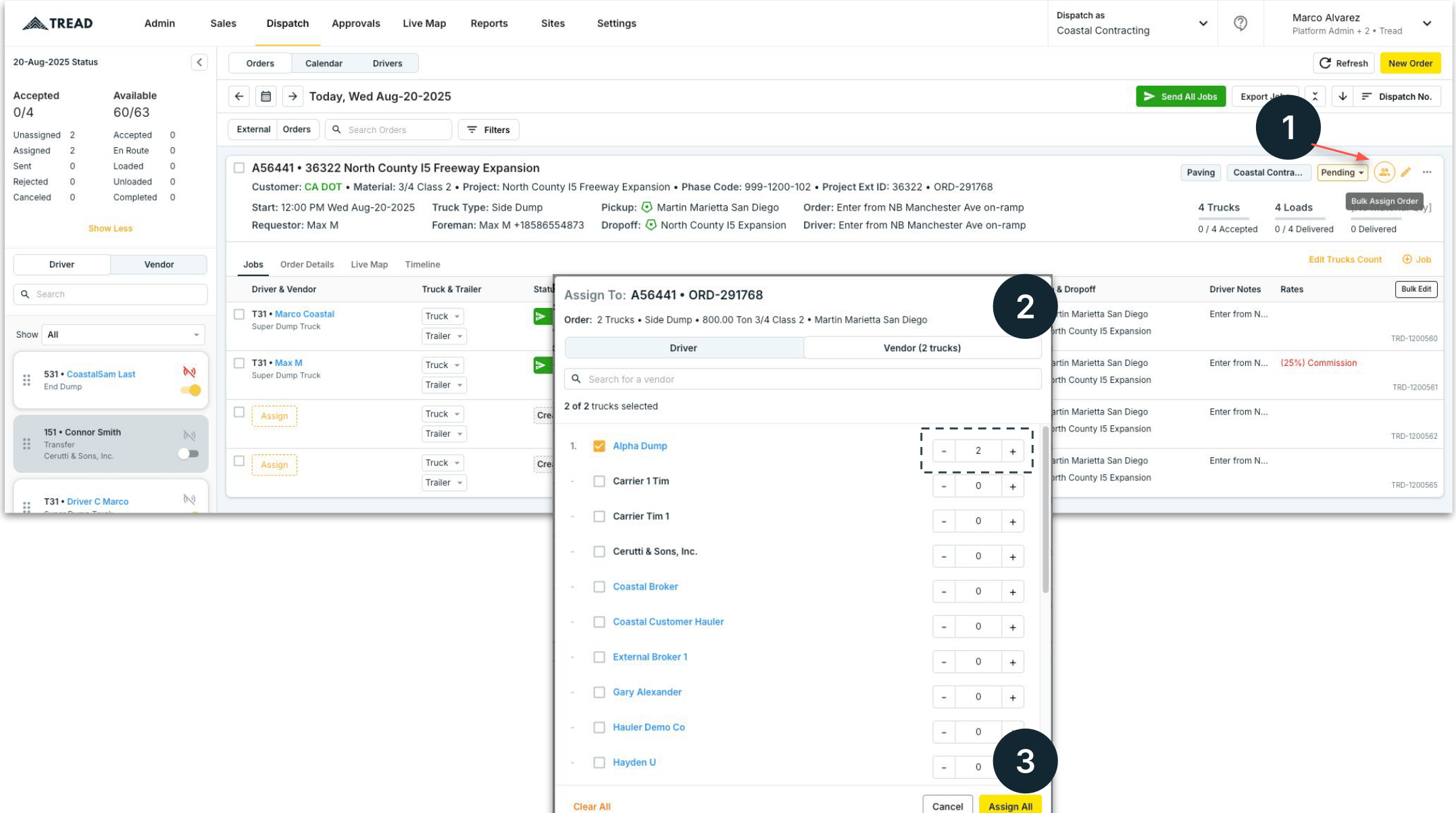Click Edit Trucks Count link
Screen dimensions: 1456x813
(1345, 259)
